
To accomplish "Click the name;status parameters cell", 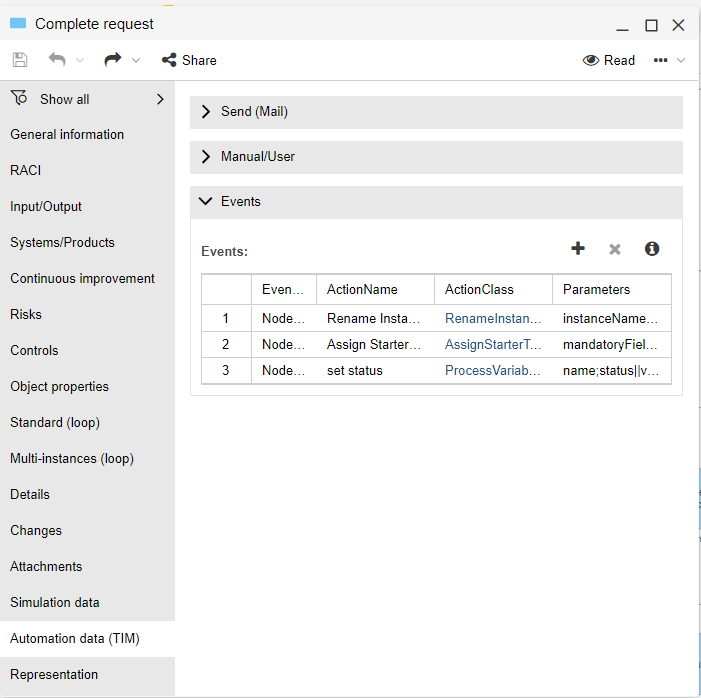I will (612, 370).
